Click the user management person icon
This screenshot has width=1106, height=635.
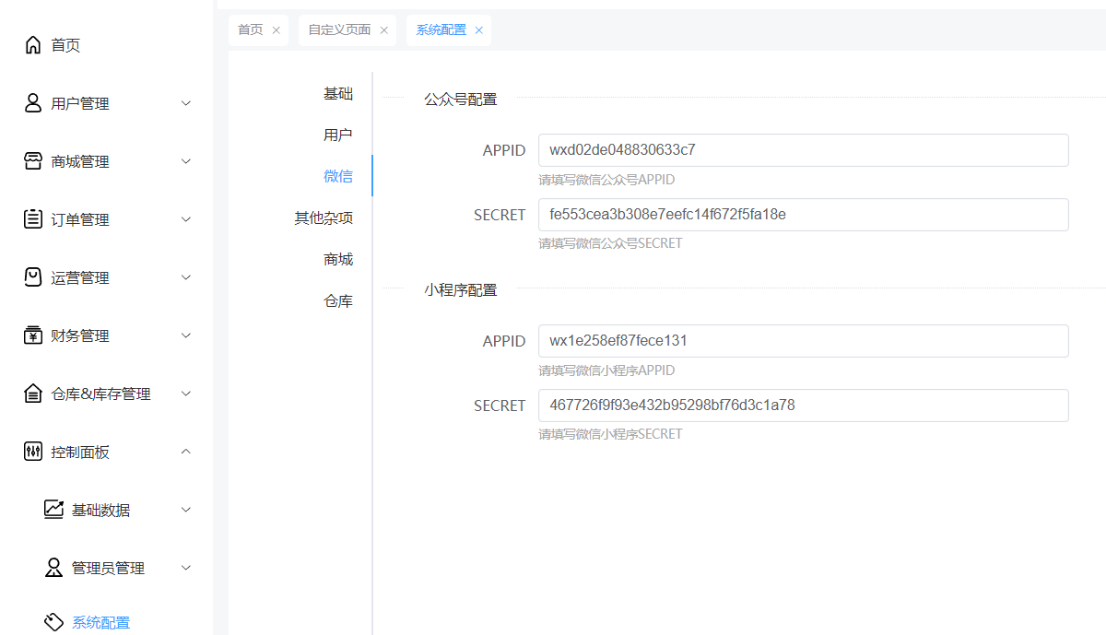click(x=33, y=103)
